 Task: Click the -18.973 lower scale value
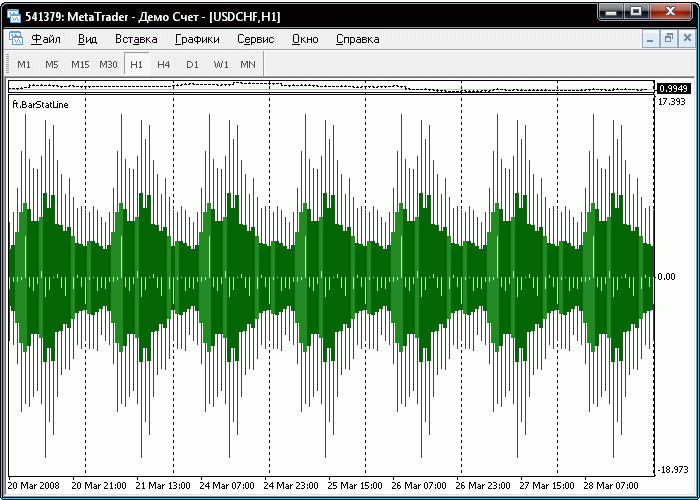click(x=671, y=470)
